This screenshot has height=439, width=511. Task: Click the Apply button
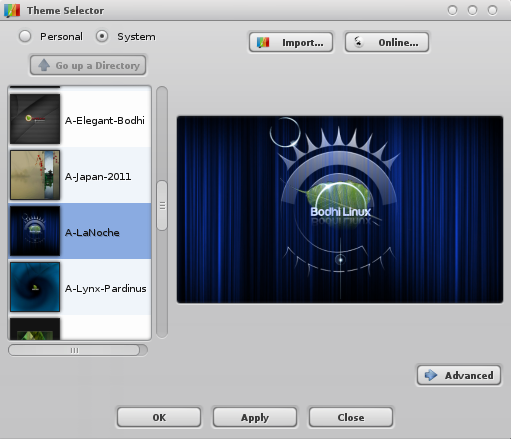[x=255, y=417]
